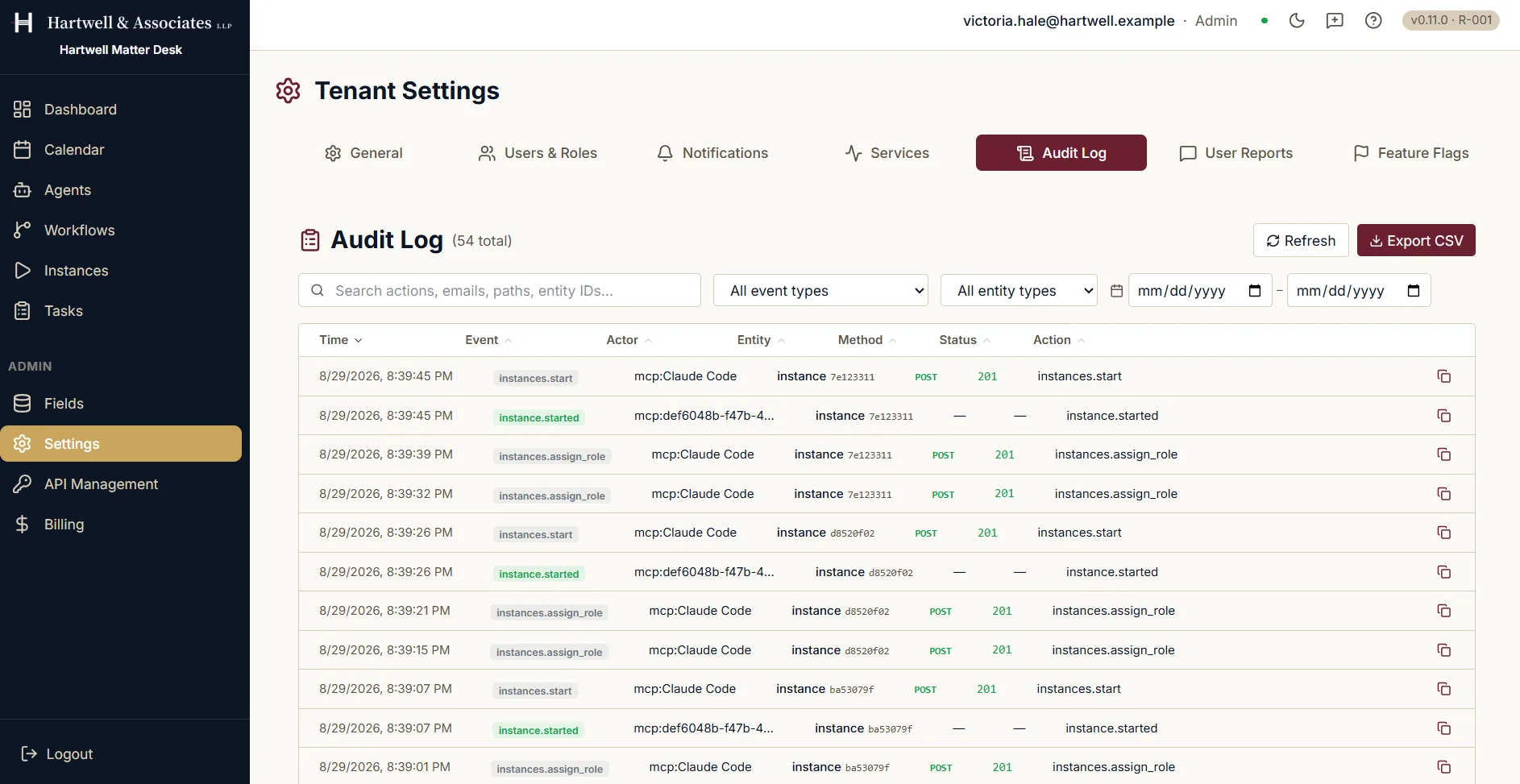Copy the 8:39:07 PM instance.started row
Viewport: 1520px width, 784px height.
click(1444, 728)
